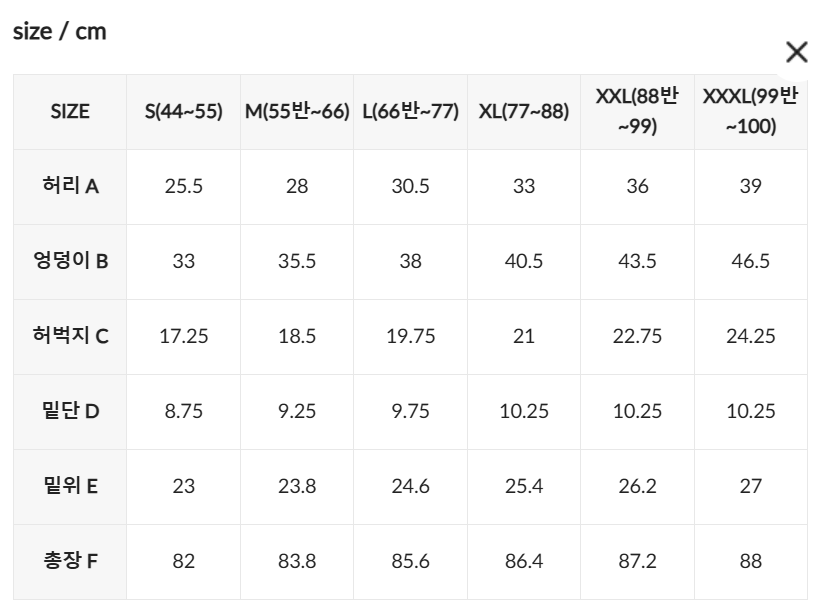This screenshot has width=829, height=616.
Task: Click the L(66반~77) column header
Action: (x=410, y=112)
